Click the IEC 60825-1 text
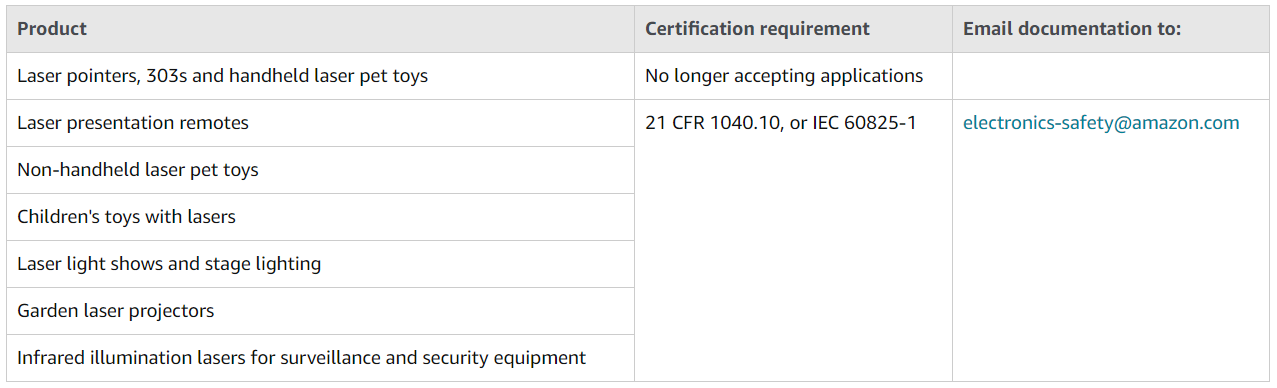Viewport: 1277px width, 388px height. point(861,123)
